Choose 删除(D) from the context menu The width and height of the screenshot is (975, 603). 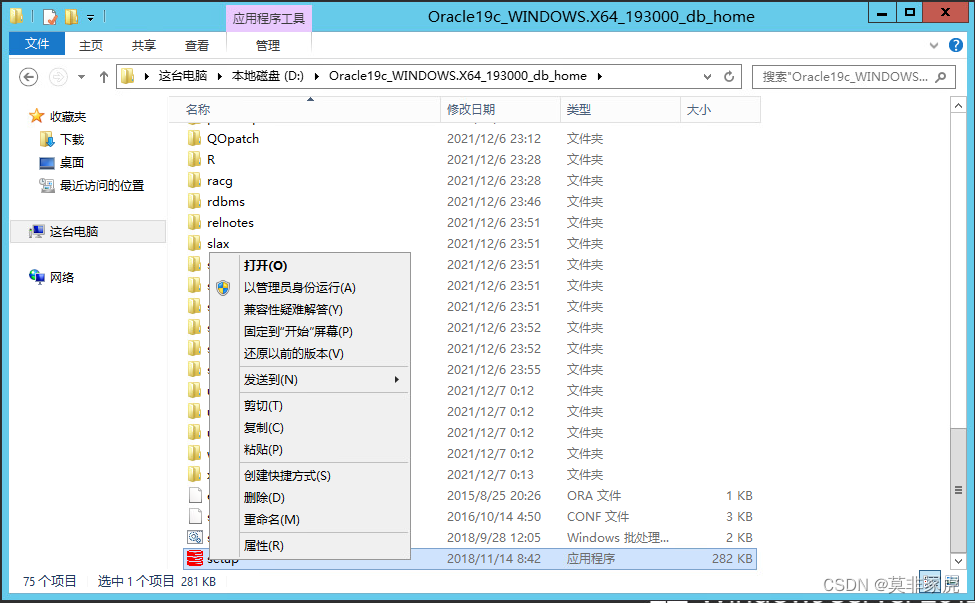310,497
